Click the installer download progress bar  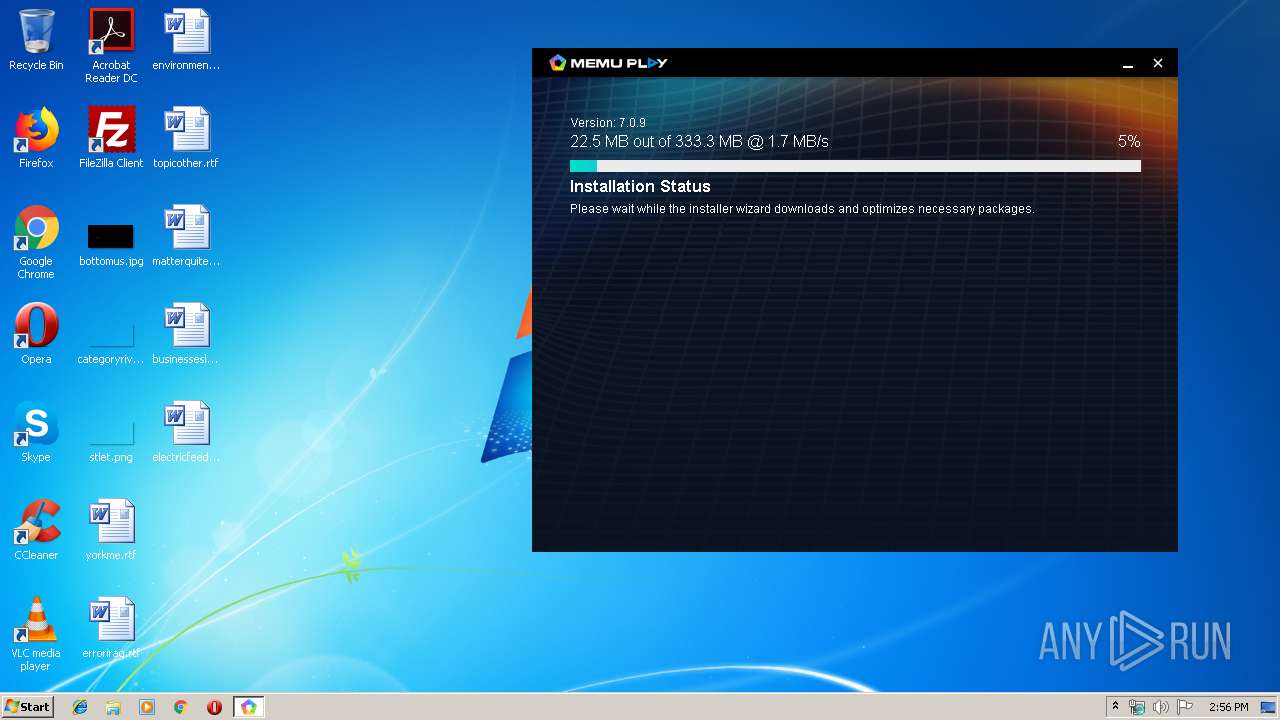tap(855, 166)
